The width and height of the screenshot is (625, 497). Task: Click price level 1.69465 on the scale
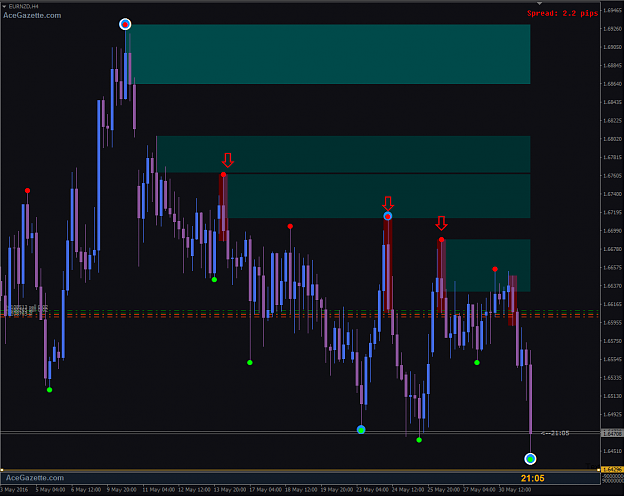(x=613, y=10)
